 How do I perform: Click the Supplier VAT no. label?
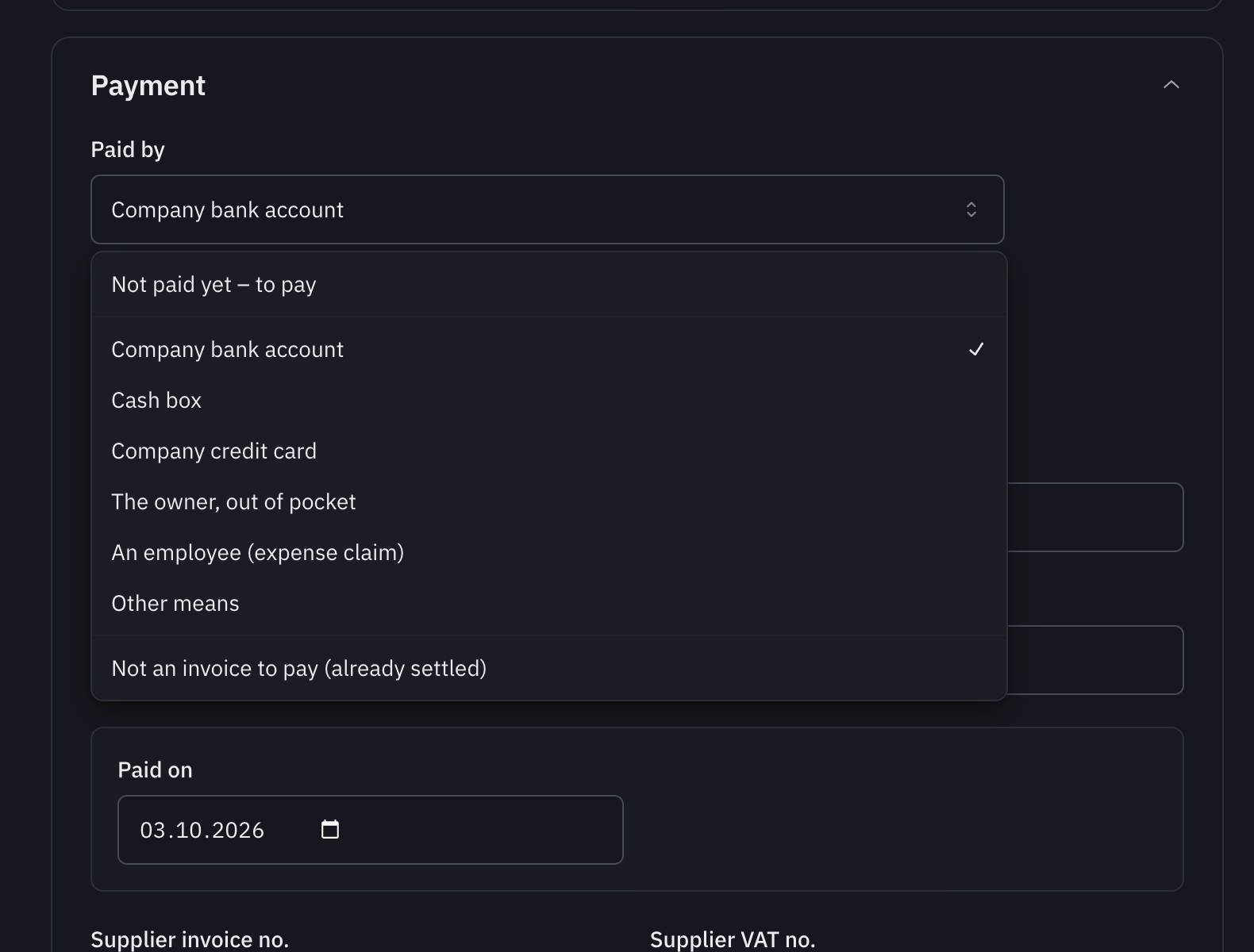[733, 940]
